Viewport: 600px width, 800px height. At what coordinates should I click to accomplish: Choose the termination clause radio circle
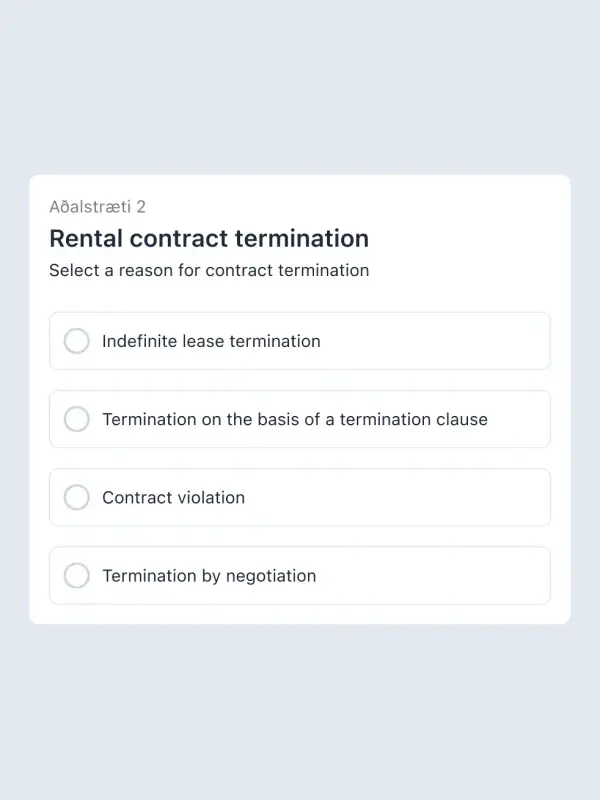pos(77,419)
